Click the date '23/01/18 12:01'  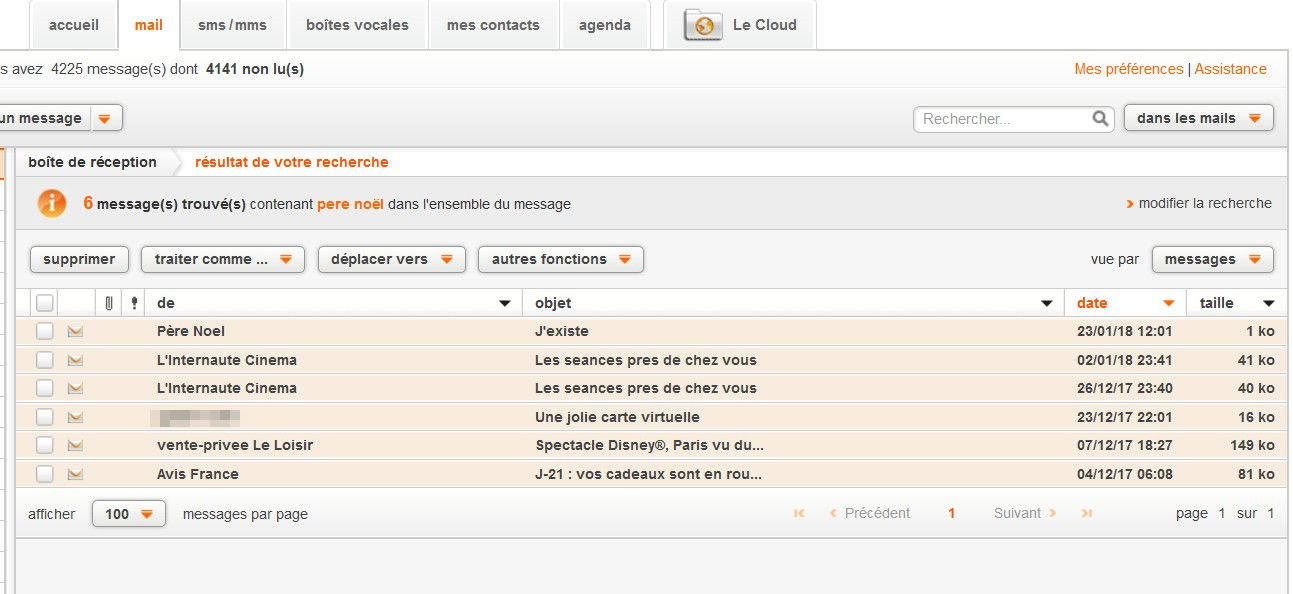(1125, 331)
